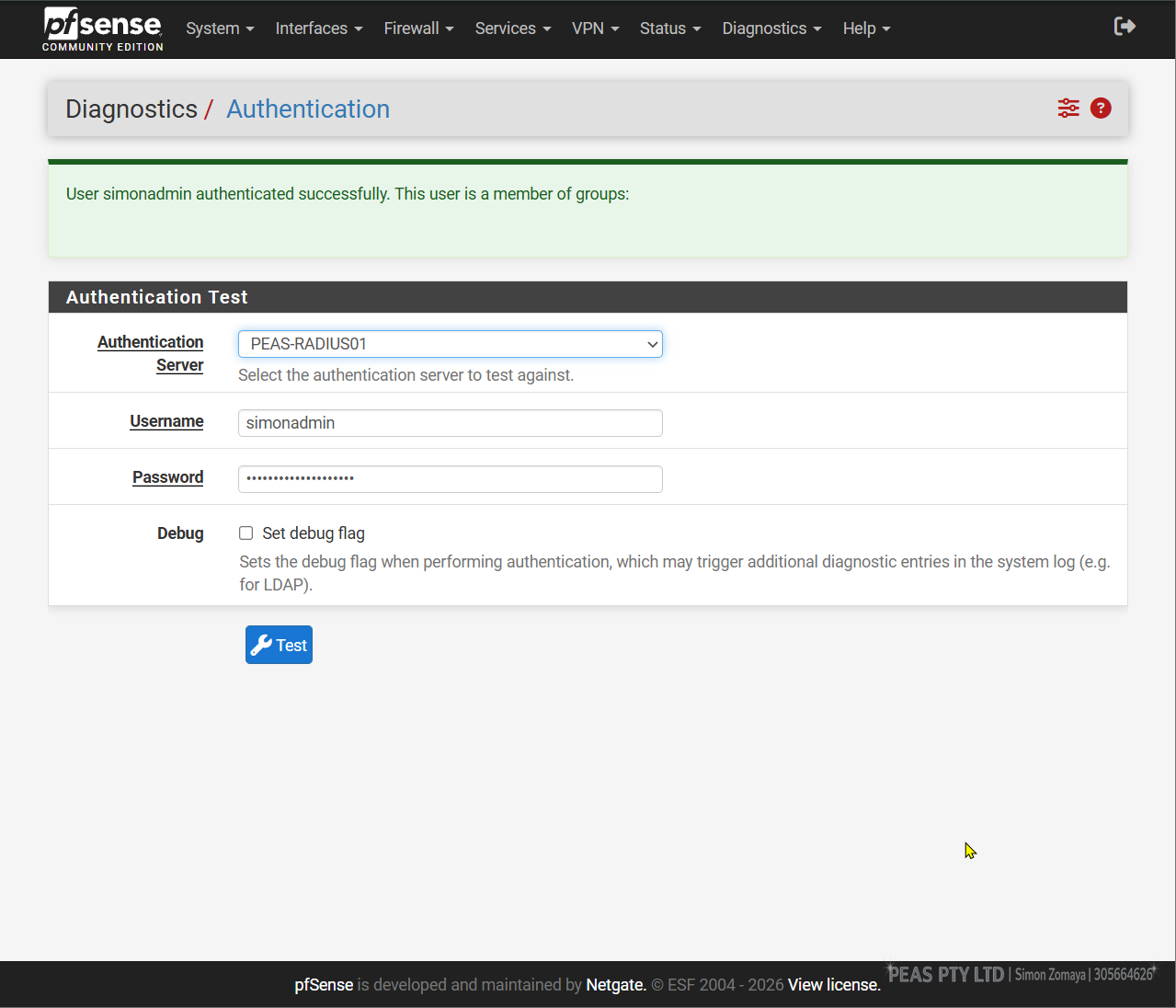
Task: Click the 'Debug' row label
Action: coord(180,533)
